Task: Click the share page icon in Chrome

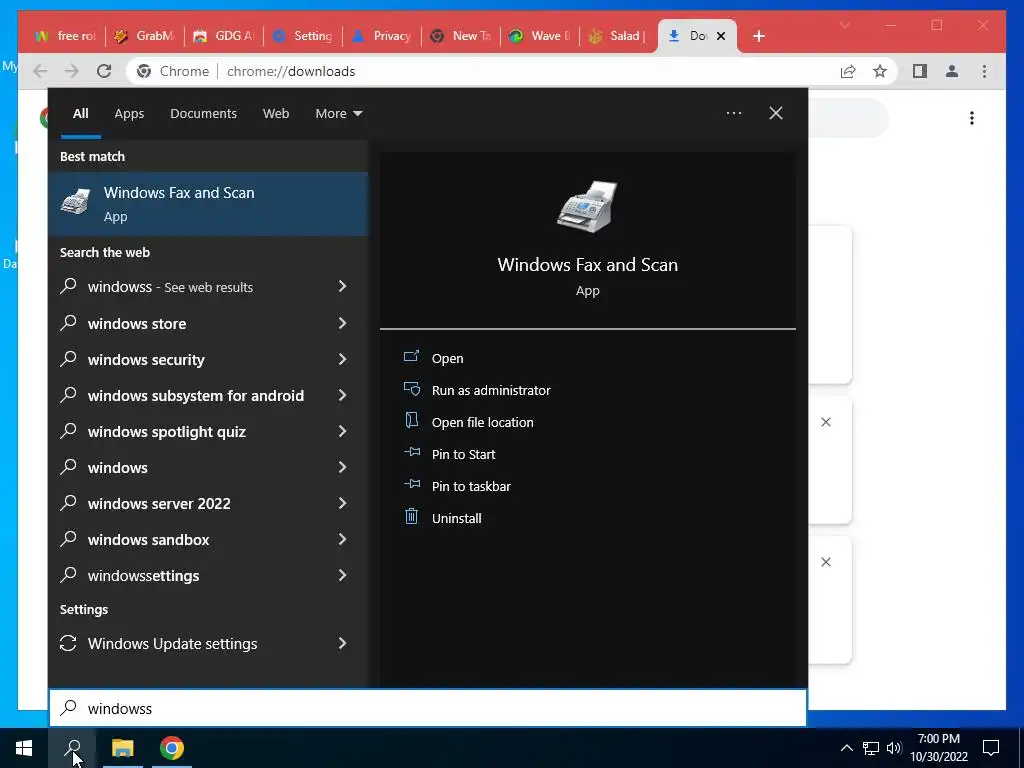Action: click(848, 71)
